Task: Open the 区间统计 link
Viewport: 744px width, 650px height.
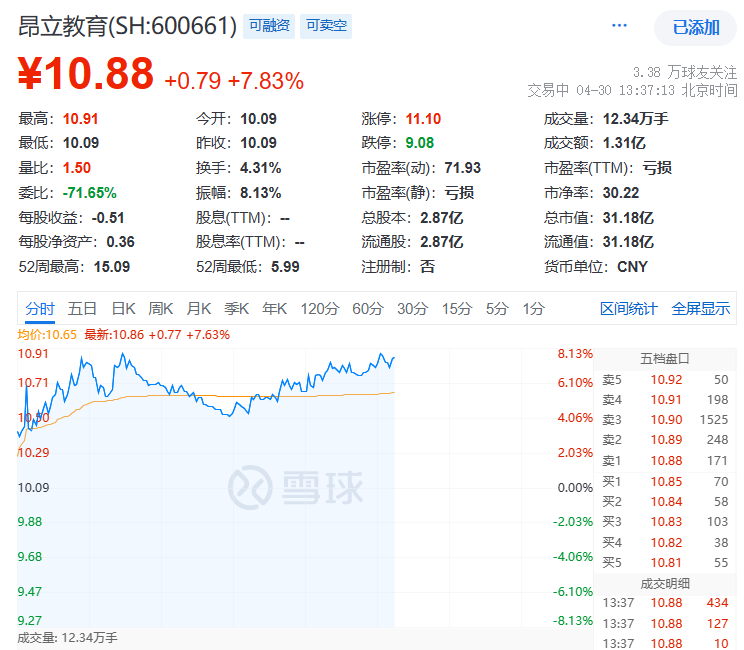Action: coord(629,309)
